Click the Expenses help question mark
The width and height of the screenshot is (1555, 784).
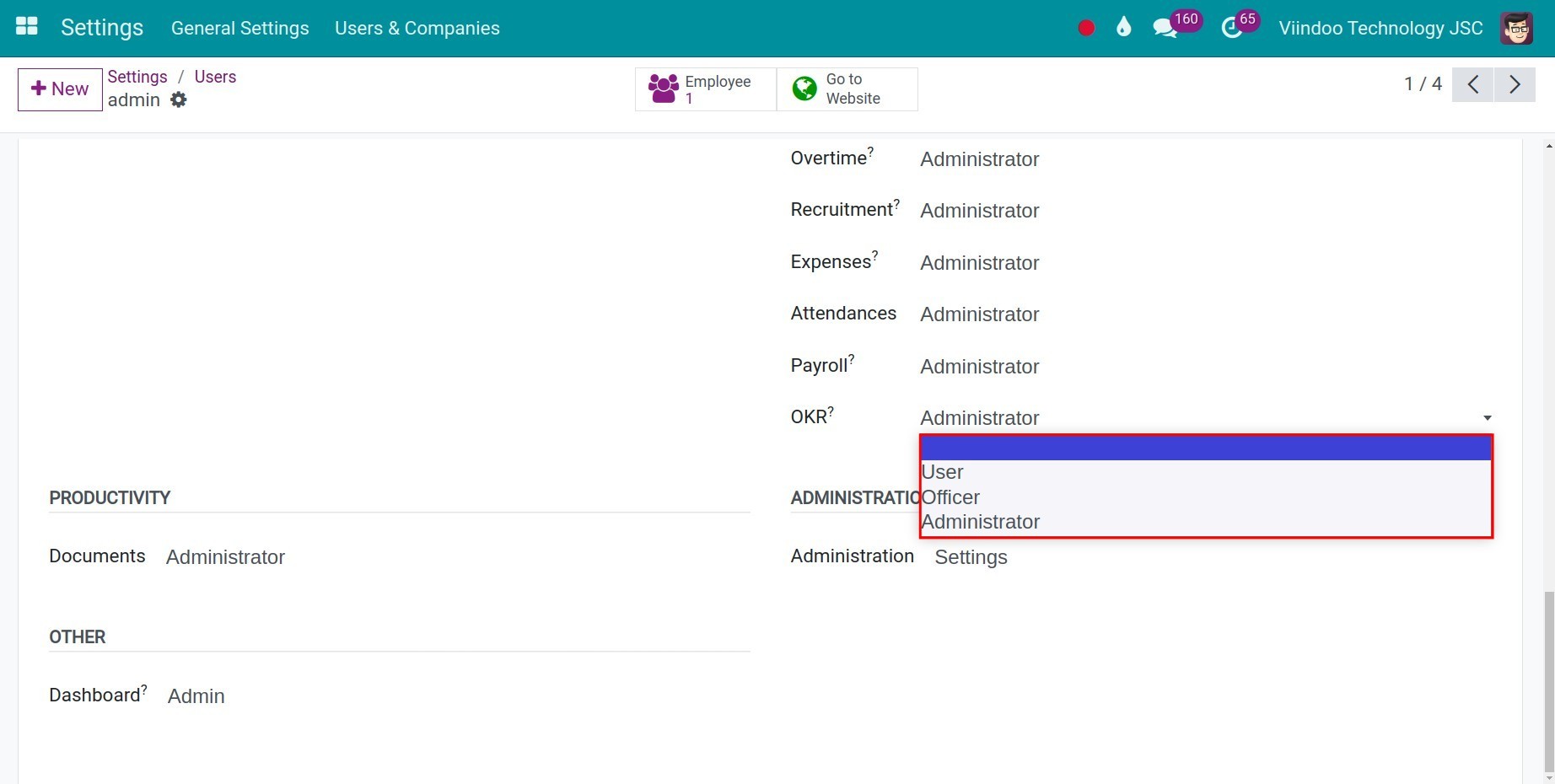[x=874, y=255]
